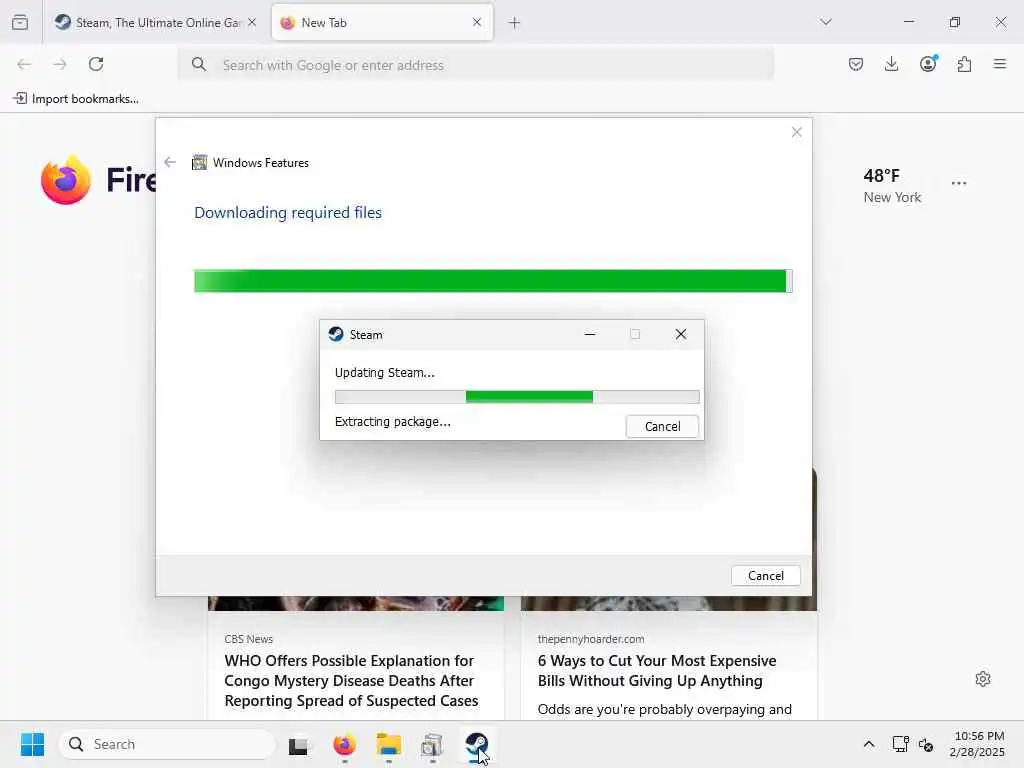The width and height of the screenshot is (1024, 768).
Task: Open the Extensions icon
Action: click(x=964, y=64)
